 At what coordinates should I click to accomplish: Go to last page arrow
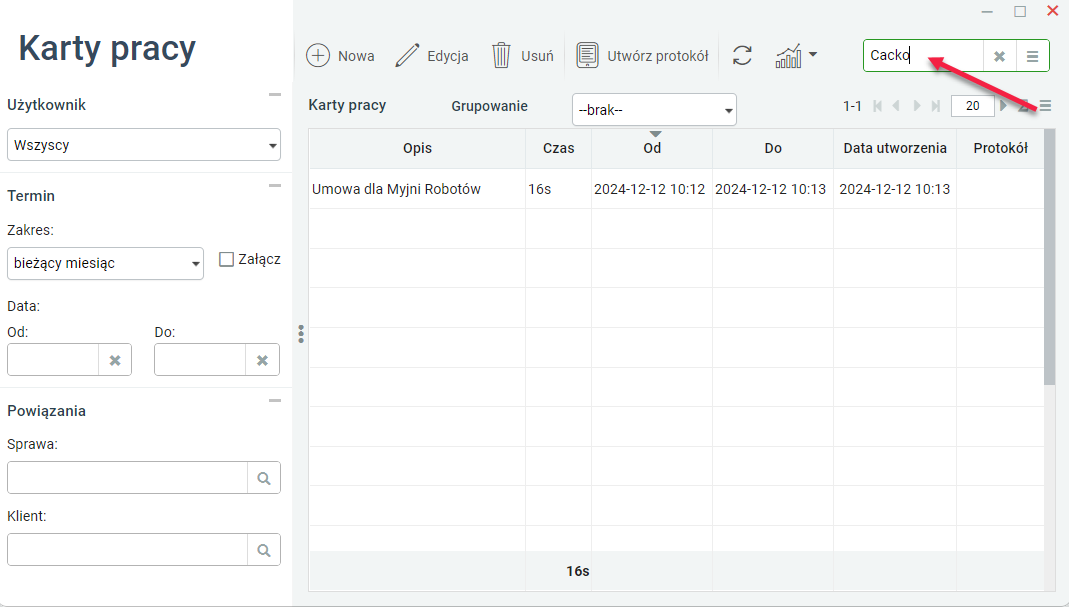936,106
